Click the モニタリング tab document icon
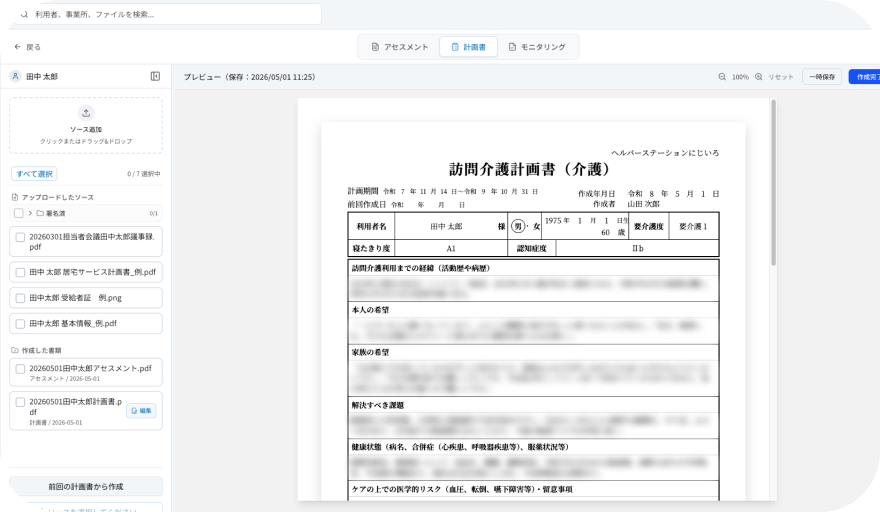This screenshot has width=880, height=512. 512,47
